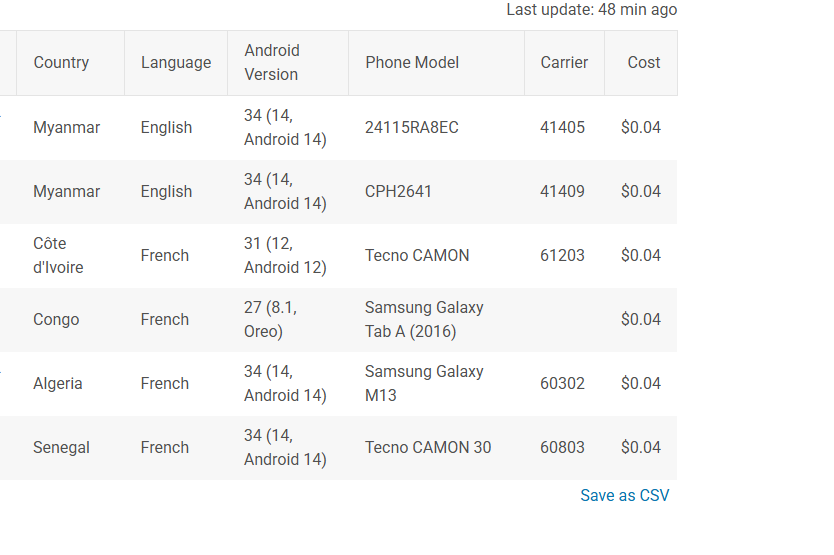
Task: Click the Android Version column header
Action: (x=272, y=62)
